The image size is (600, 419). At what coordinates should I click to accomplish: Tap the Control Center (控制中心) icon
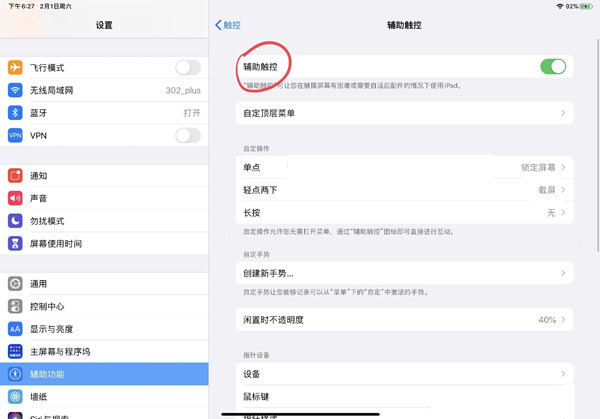point(15,306)
